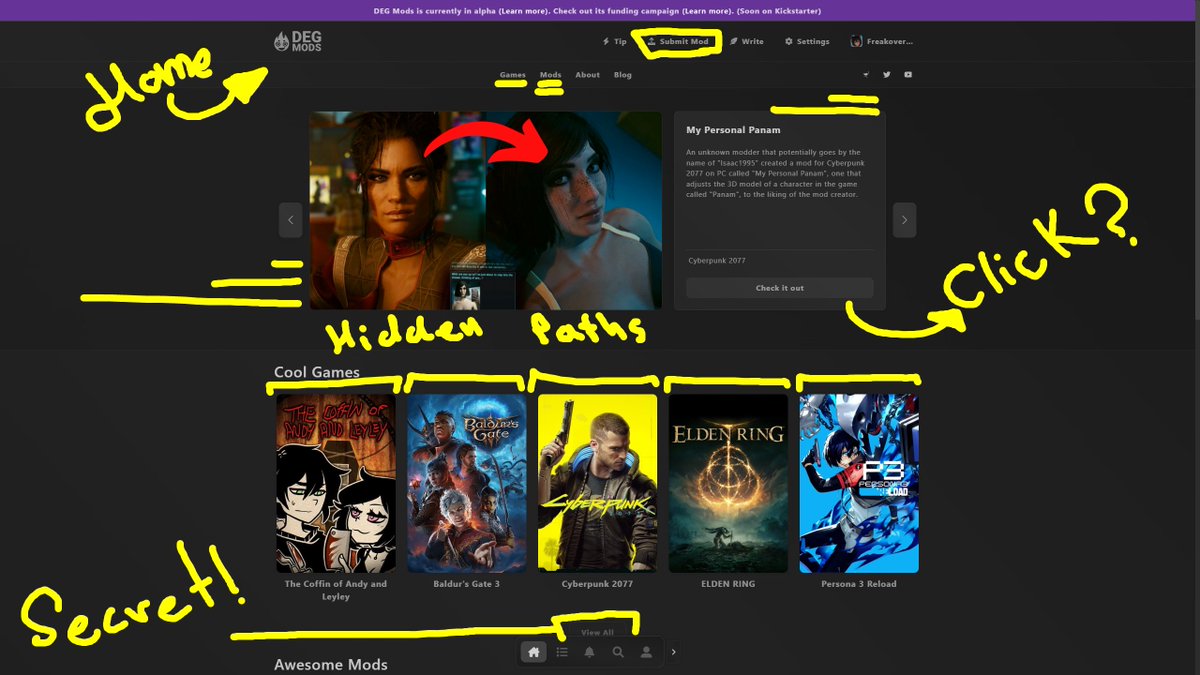Screen dimensions: 1200x675
Task: Click the list icon in bottom dock
Action: (562, 652)
